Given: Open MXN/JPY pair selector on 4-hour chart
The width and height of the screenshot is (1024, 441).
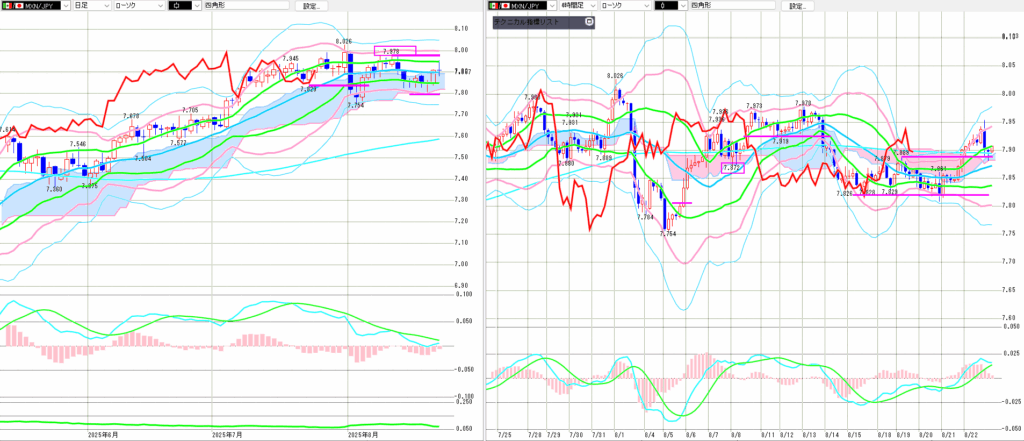Looking at the screenshot, I should tap(522, 5).
